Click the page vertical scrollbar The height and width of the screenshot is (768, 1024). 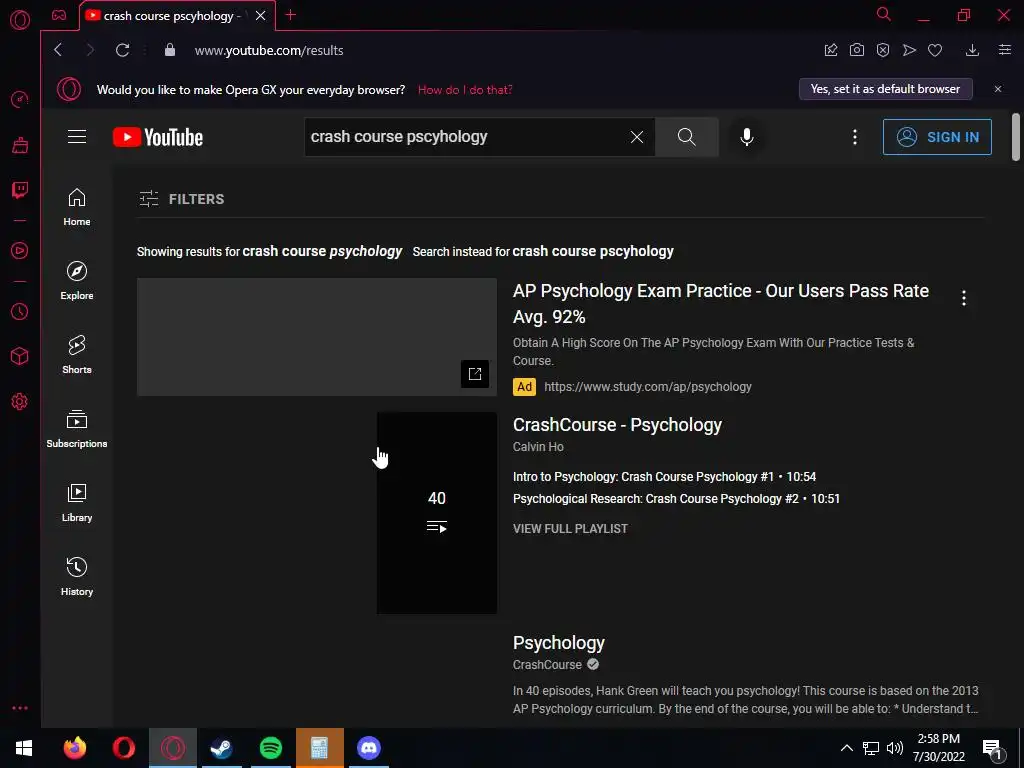point(1016,136)
